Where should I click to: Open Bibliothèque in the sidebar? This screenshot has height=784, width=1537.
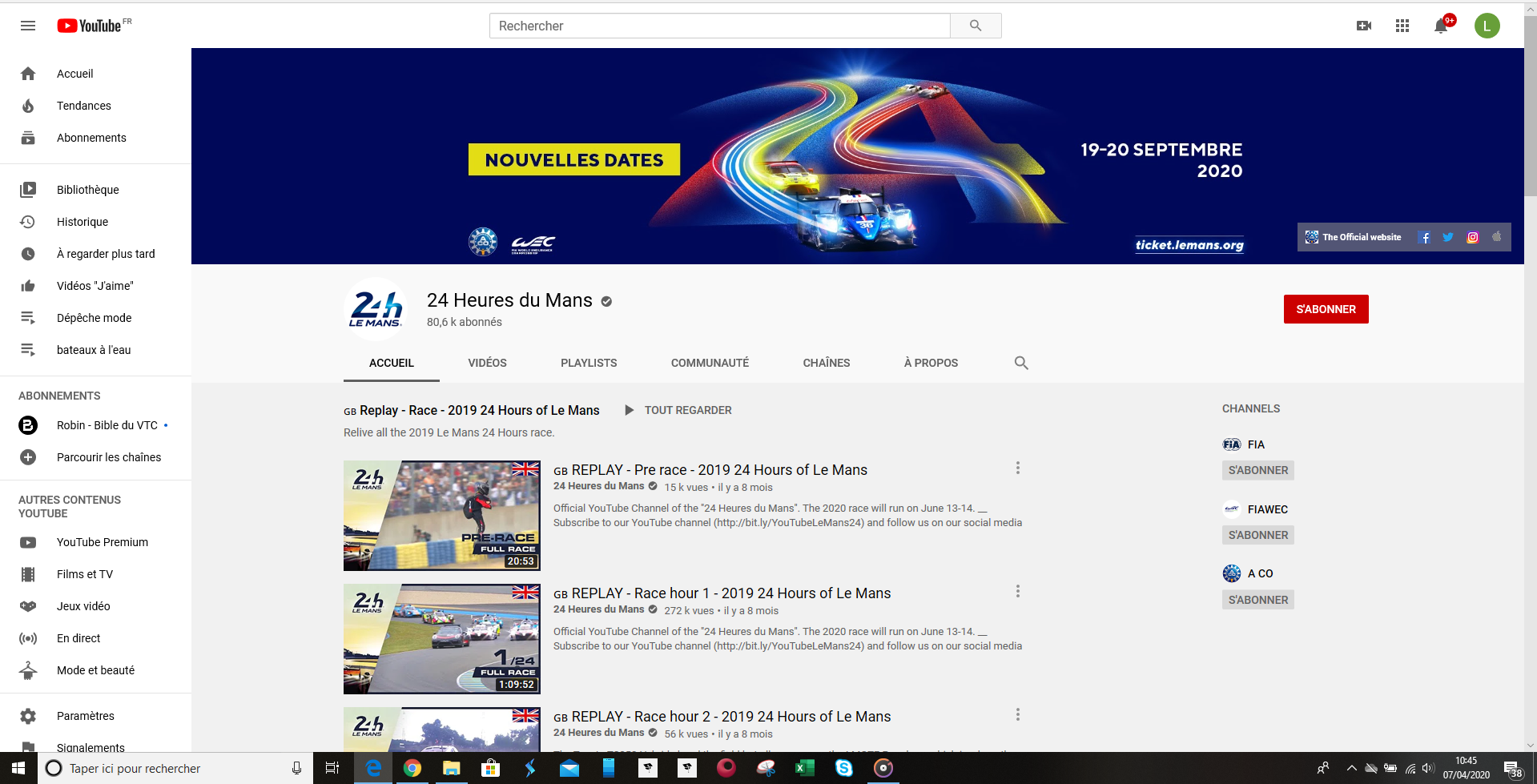(x=95, y=190)
